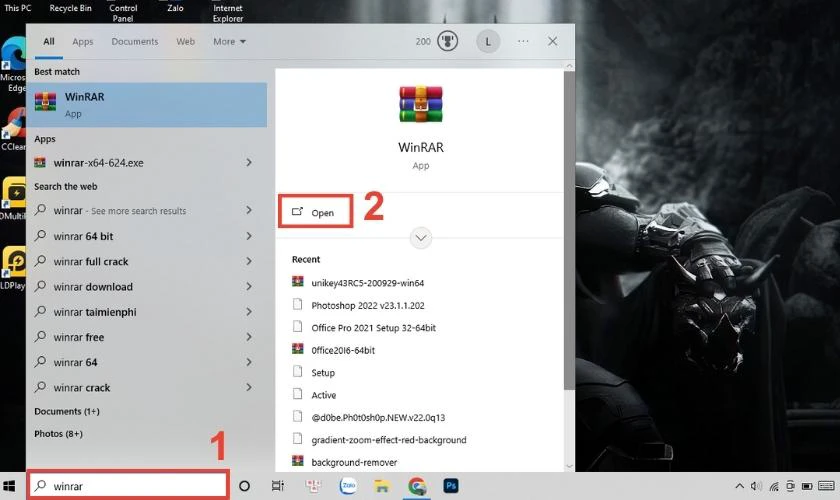The width and height of the screenshot is (840, 500).
Task: Open File Explorer from the taskbar
Action: coord(382,486)
